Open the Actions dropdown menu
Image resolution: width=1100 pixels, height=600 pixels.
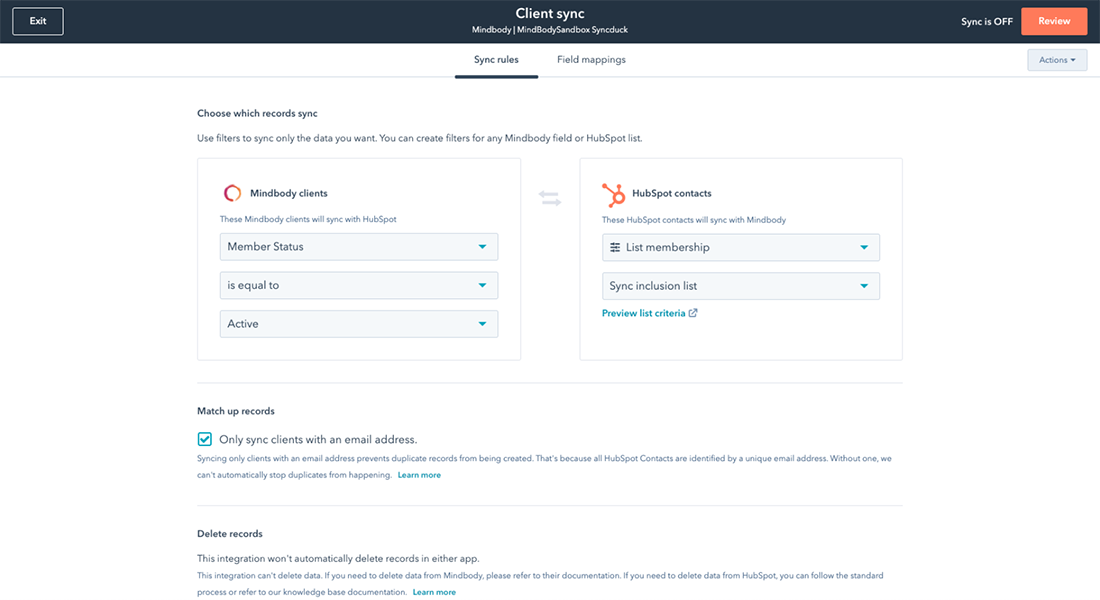[1057, 60]
